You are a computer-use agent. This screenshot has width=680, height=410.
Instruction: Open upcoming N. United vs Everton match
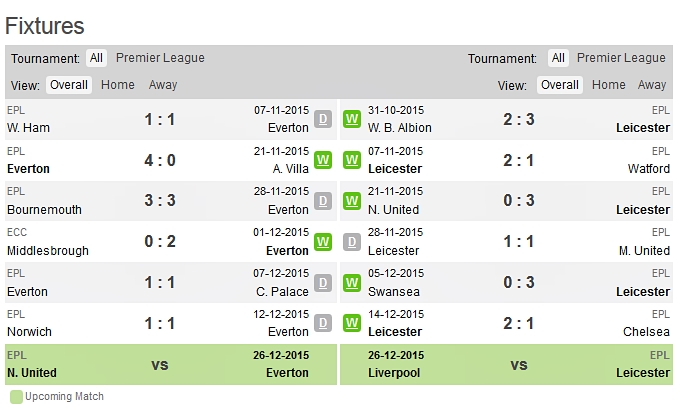pyautogui.click(x=160, y=365)
